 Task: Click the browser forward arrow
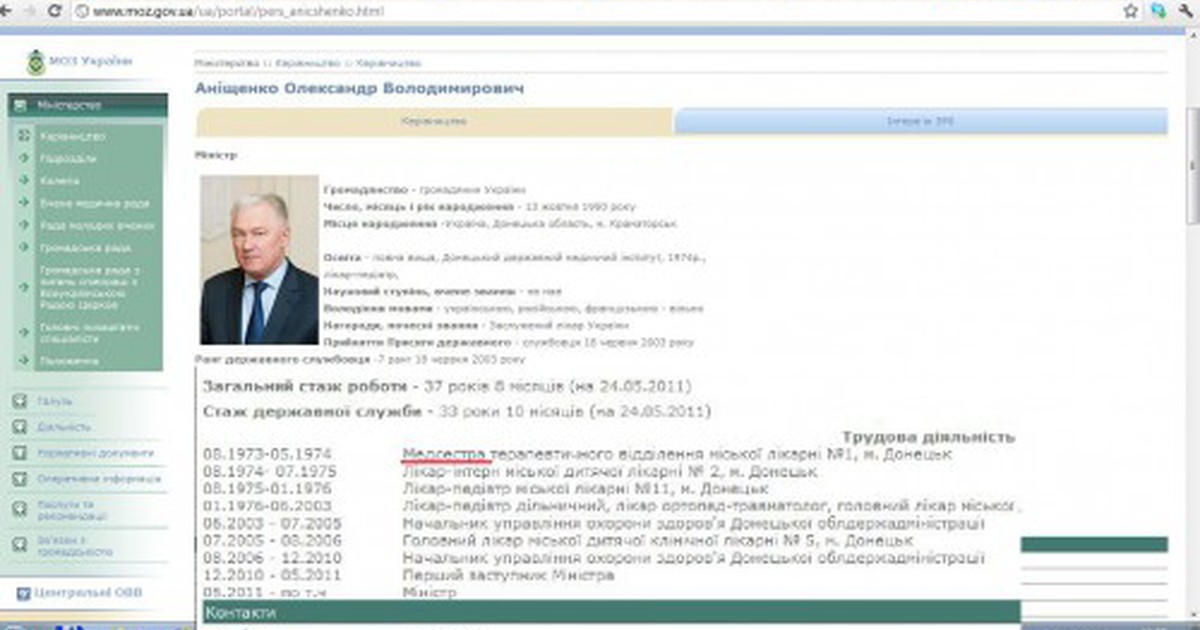[x=32, y=11]
